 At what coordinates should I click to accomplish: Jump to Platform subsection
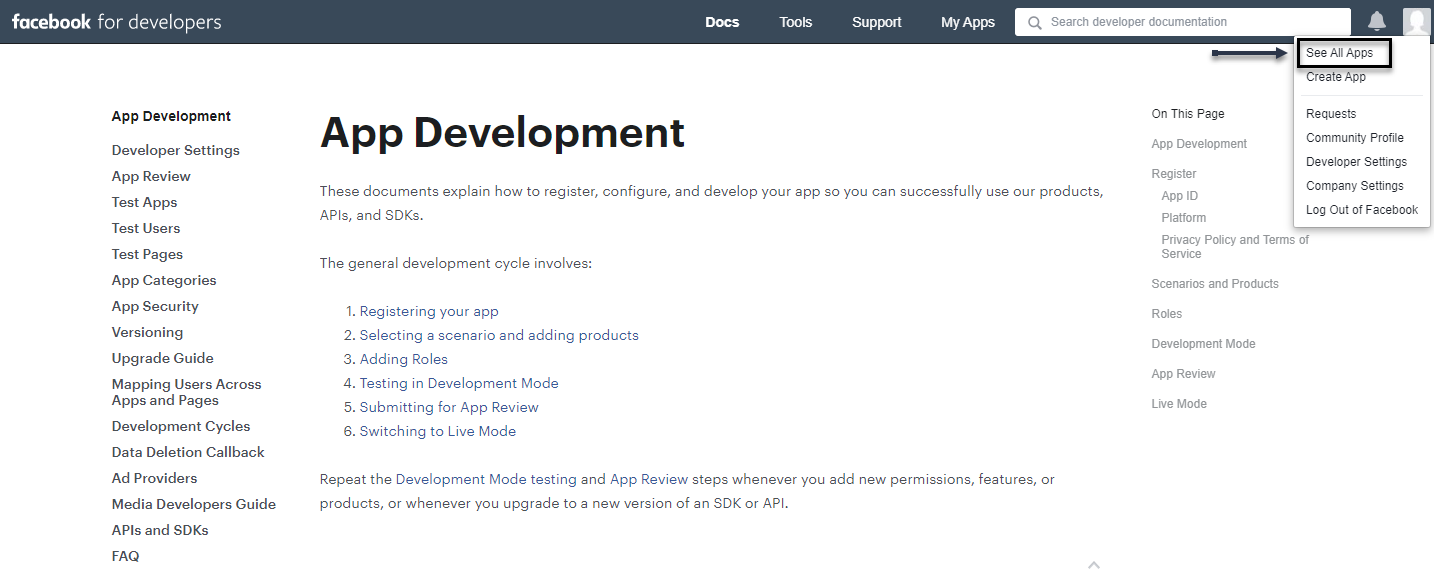pos(1184,218)
